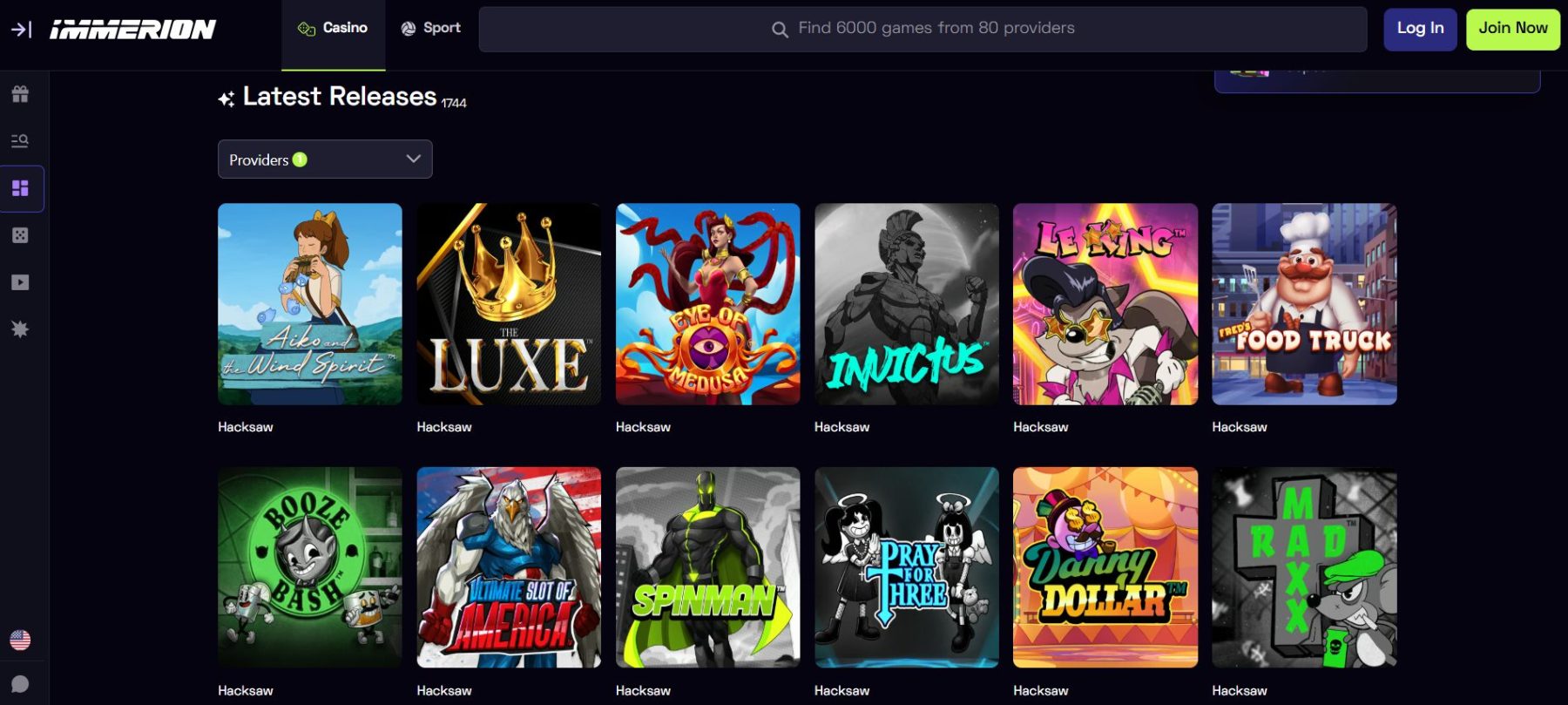1568x705 pixels.
Task: Click Hacksaw label under Invictus
Action: coord(841,427)
